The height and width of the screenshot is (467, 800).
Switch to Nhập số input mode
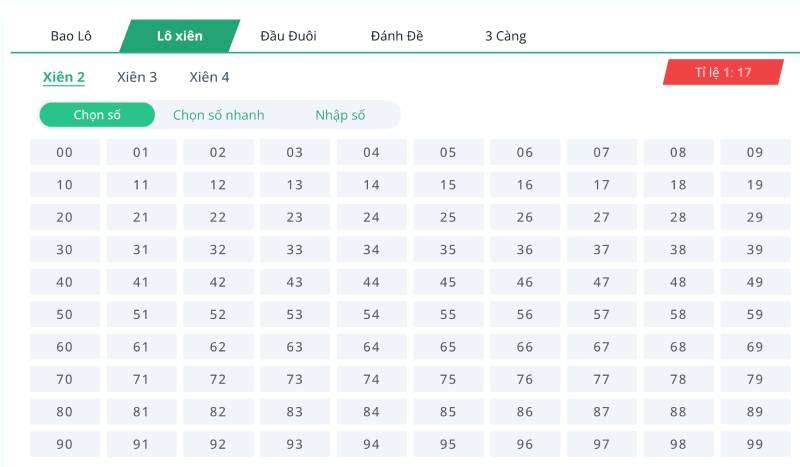click(x=340, y=115)
